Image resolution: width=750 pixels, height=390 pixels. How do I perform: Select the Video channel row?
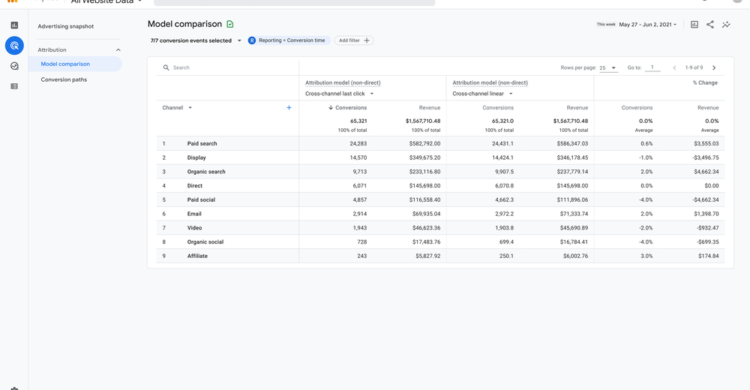tap(441, 228)
